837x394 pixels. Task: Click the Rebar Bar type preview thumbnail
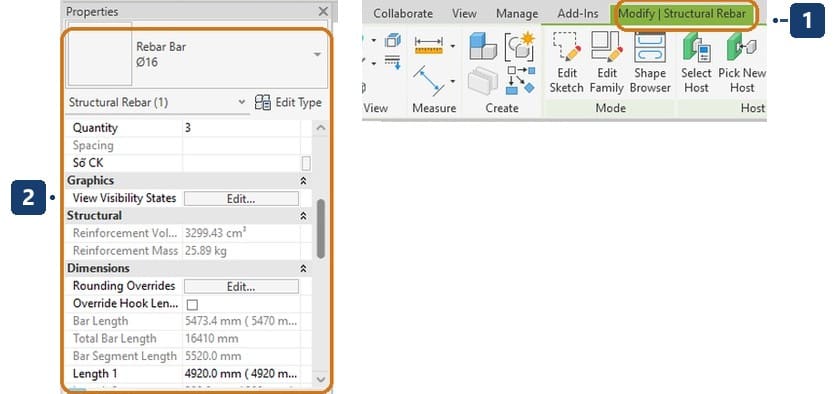point(99,53)
